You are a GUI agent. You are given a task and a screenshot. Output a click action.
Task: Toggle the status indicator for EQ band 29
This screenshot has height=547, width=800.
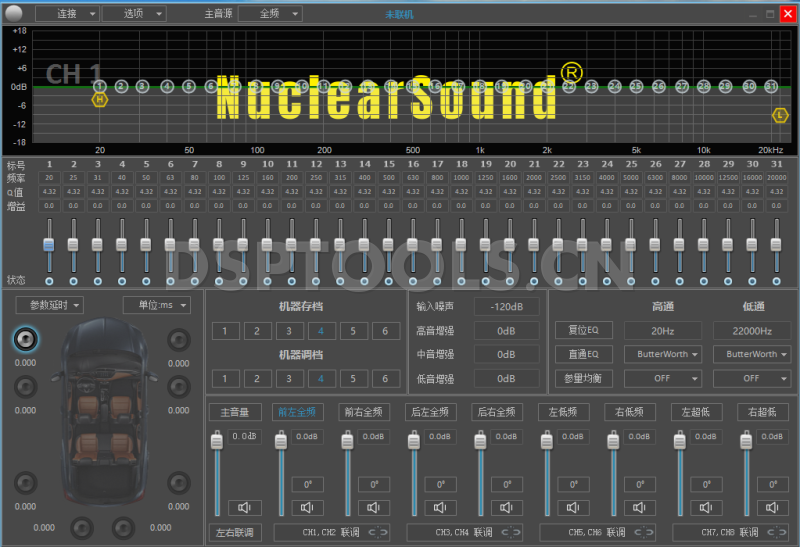728,281
